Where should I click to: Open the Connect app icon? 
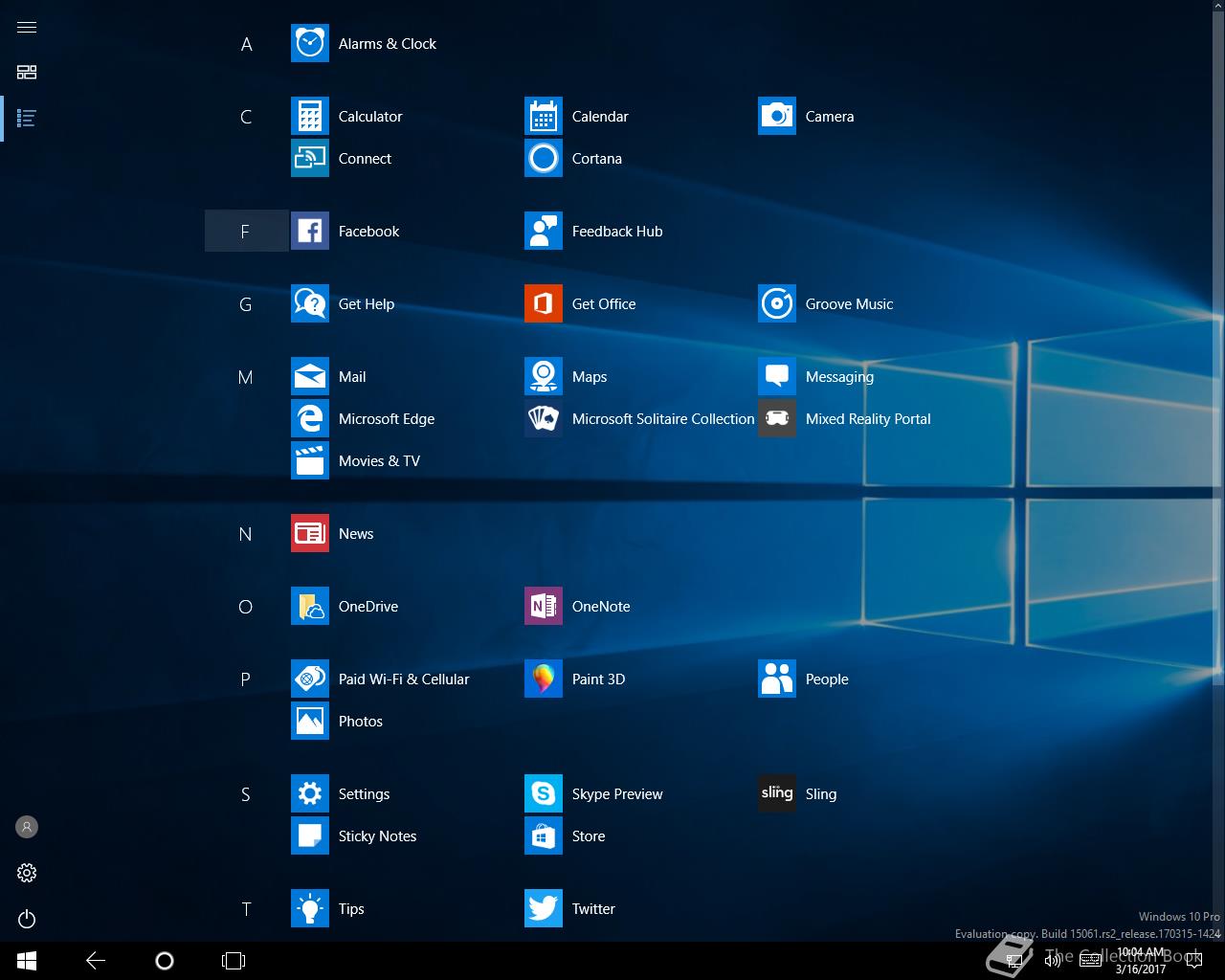point(310,159)
